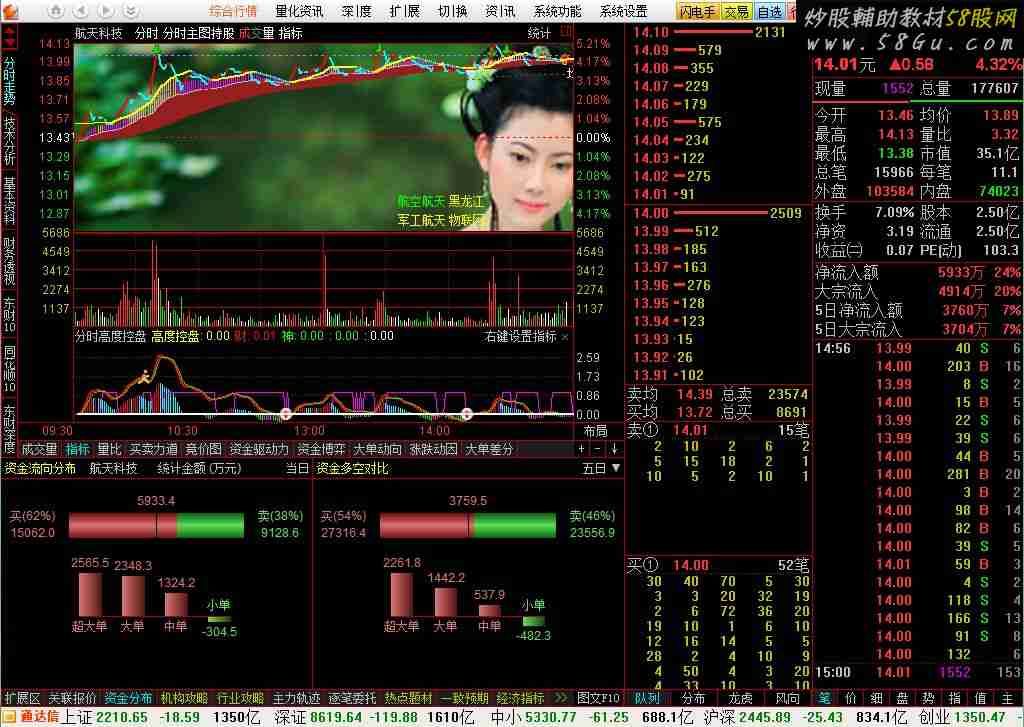
Task: Expand the double-chevron toolbar dropdown
Action: [x=131, y=10]
